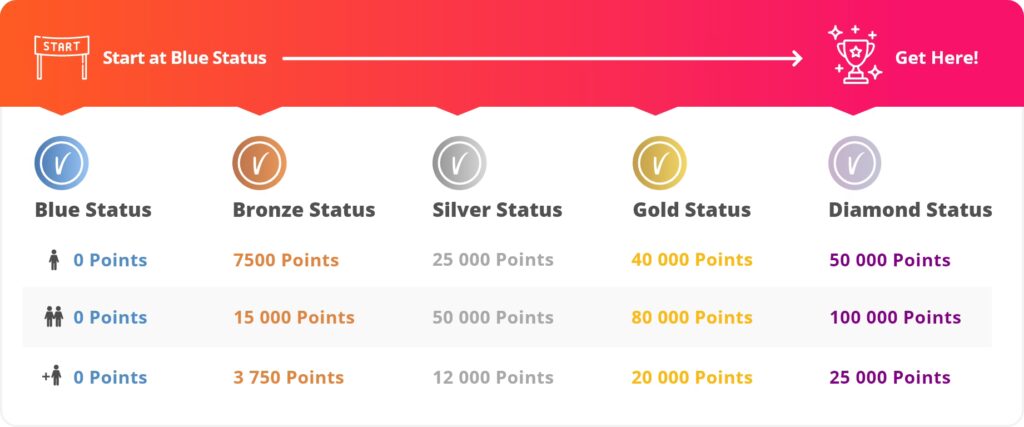Click the Silver Status medal icon
The height and width of the screenshot is (427, 1024).
tap(459, 162)
